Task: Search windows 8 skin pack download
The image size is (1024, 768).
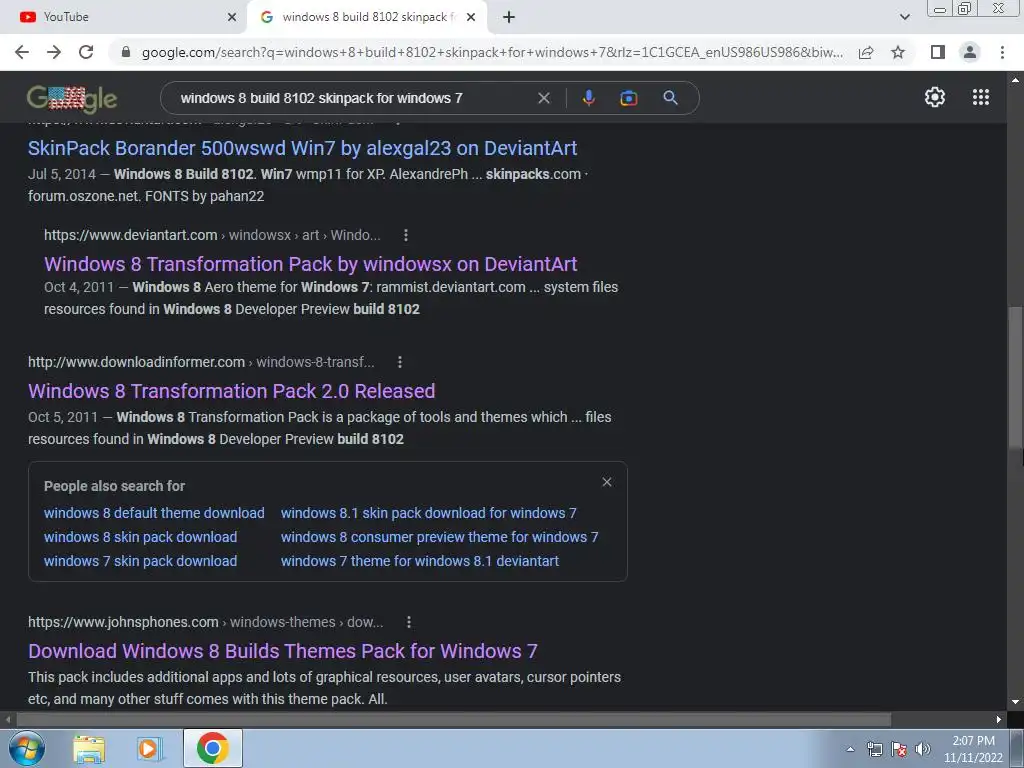Action: point(140,537)
